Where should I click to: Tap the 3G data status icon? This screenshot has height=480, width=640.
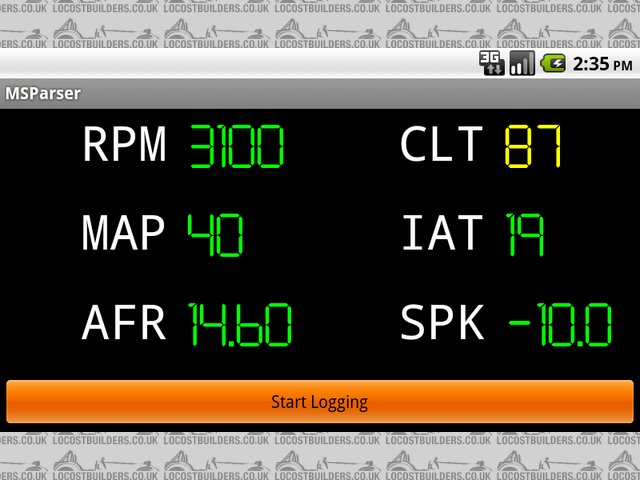pos(491,64)
